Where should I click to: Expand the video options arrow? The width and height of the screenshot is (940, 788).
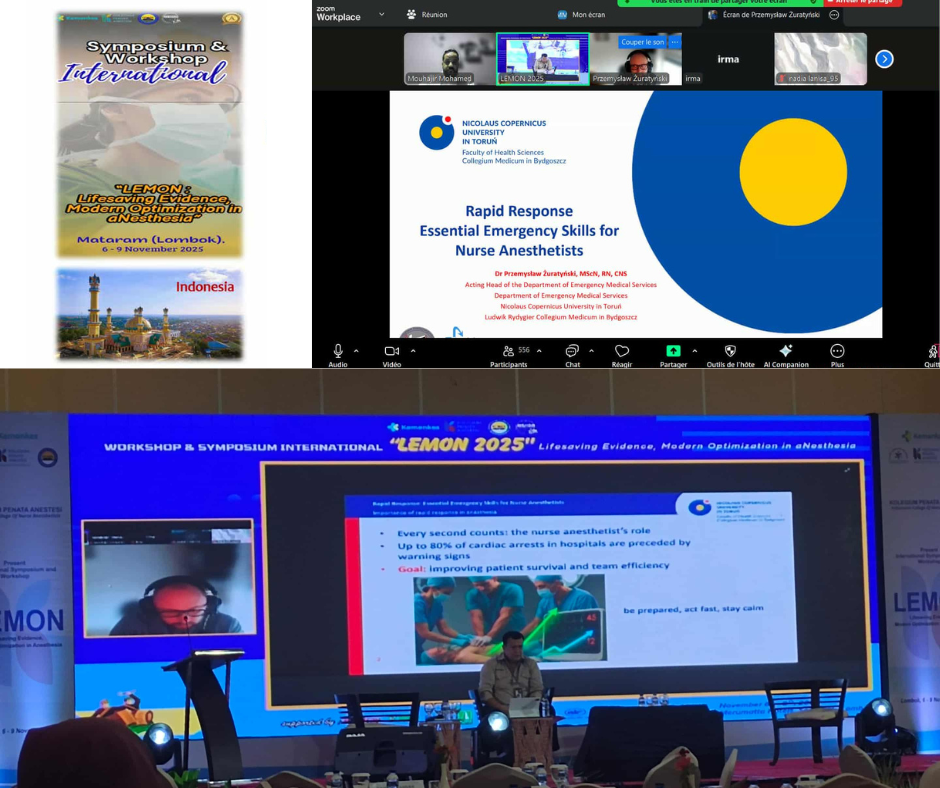[413, 351]
